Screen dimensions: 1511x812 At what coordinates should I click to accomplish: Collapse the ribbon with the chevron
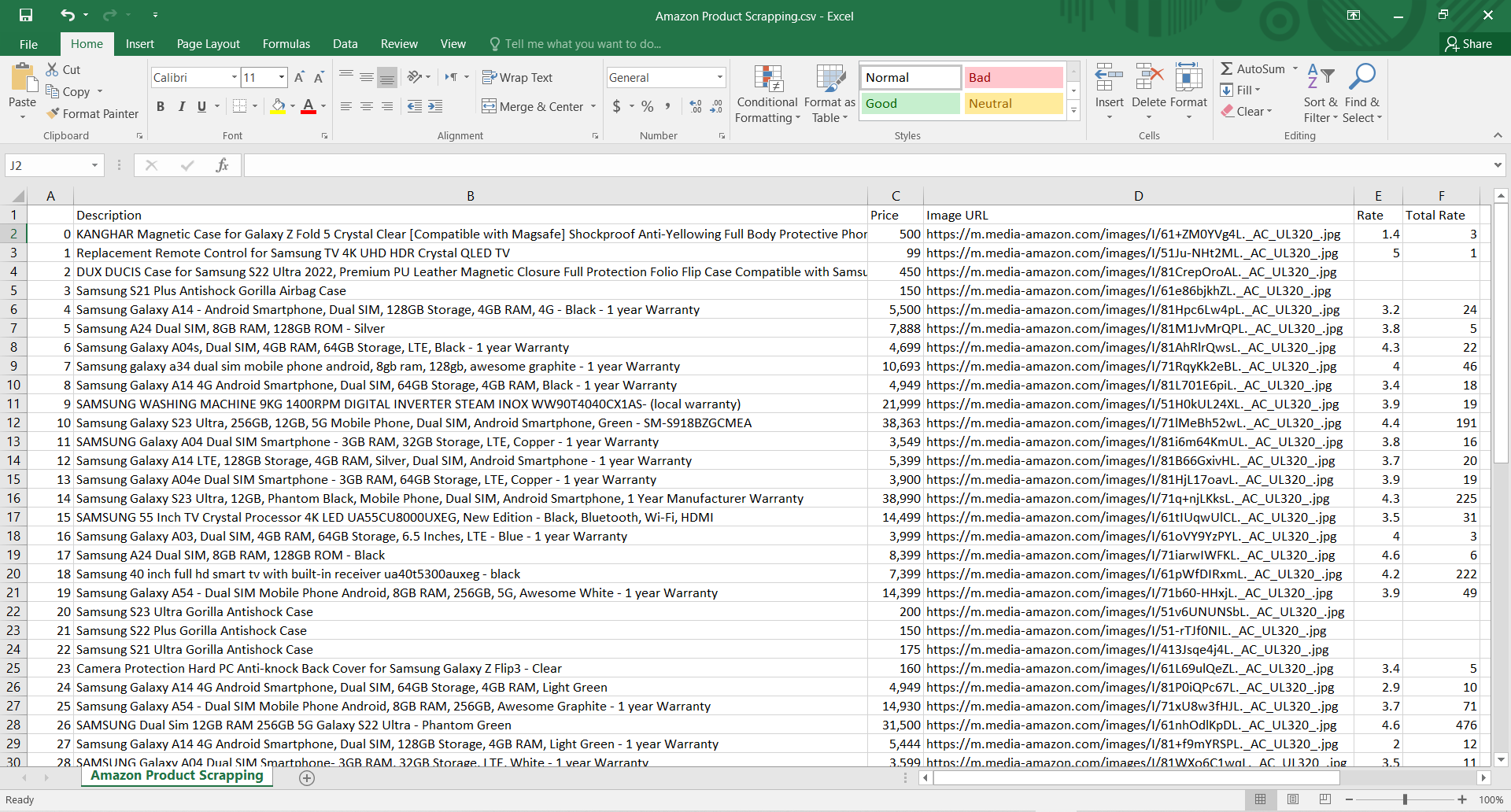coord(1498,135)
